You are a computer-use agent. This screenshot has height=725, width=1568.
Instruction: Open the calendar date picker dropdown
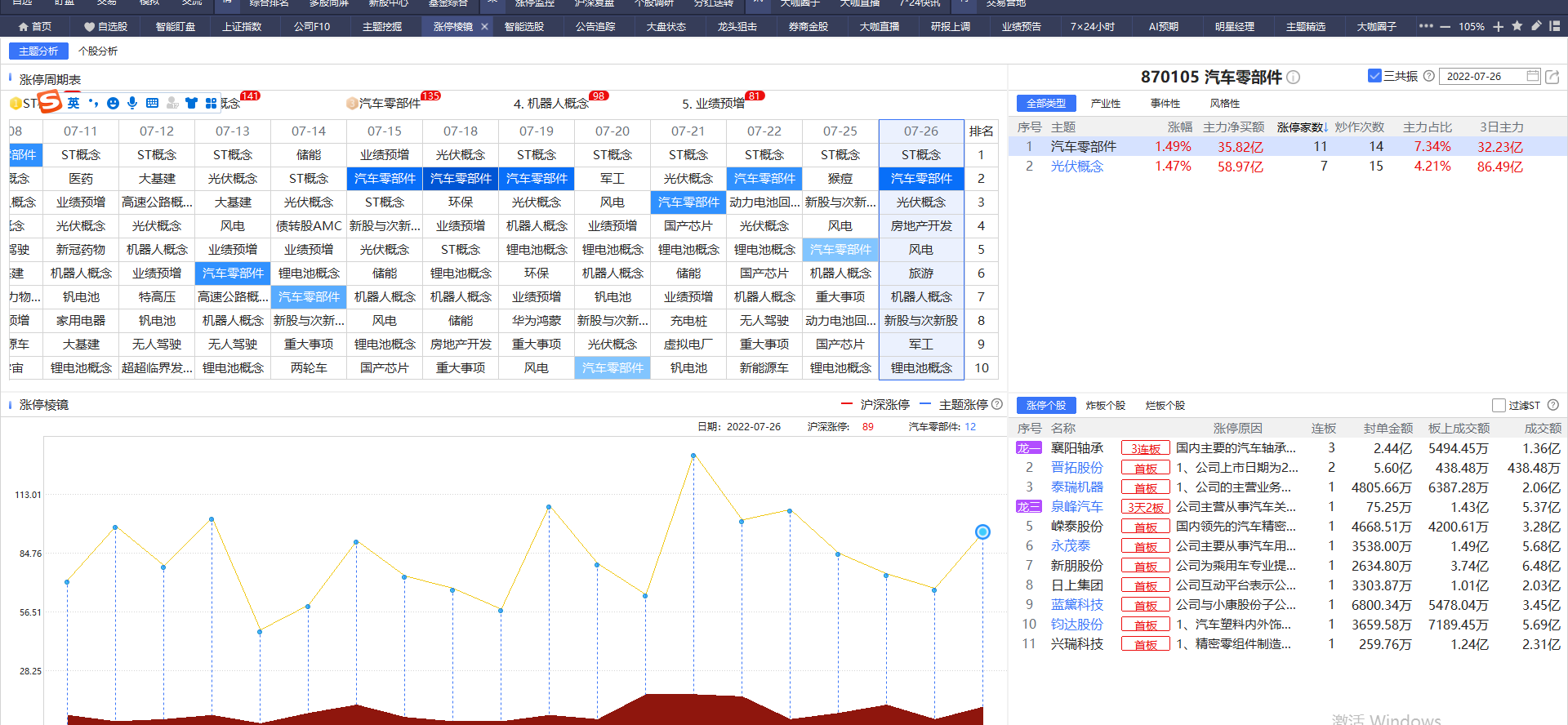1532,76
